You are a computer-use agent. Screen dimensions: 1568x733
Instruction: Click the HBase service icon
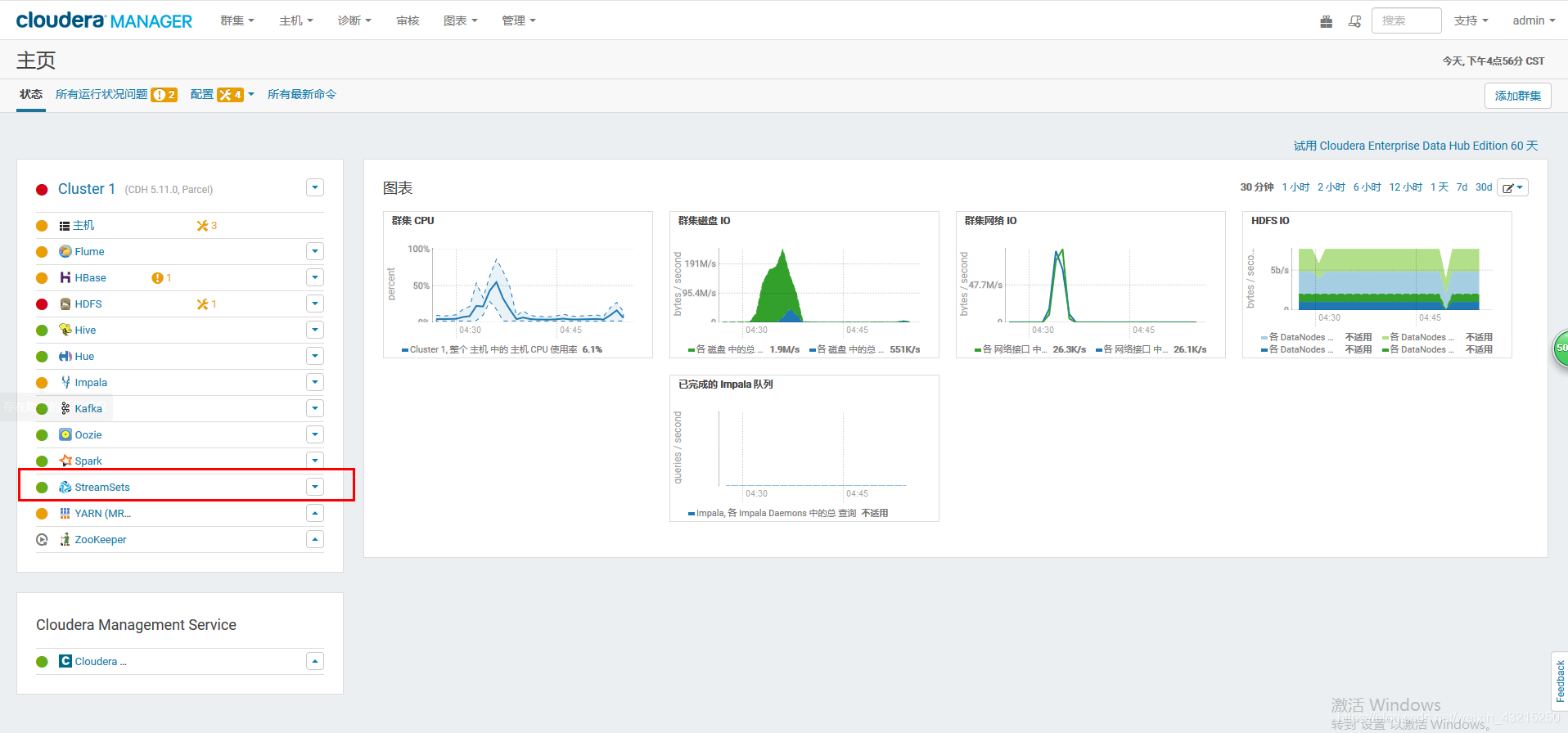[x=65, y=277]
